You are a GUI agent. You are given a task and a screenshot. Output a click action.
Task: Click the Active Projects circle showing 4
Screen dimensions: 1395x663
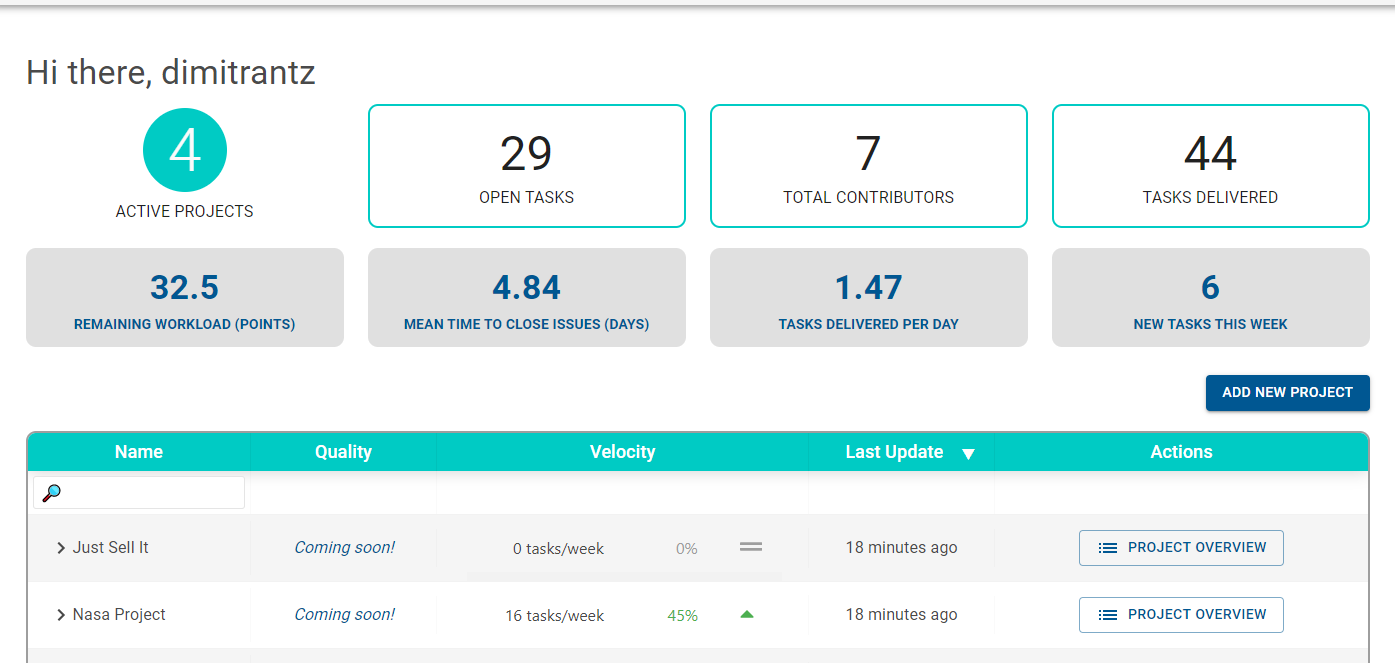coord(185,150)
